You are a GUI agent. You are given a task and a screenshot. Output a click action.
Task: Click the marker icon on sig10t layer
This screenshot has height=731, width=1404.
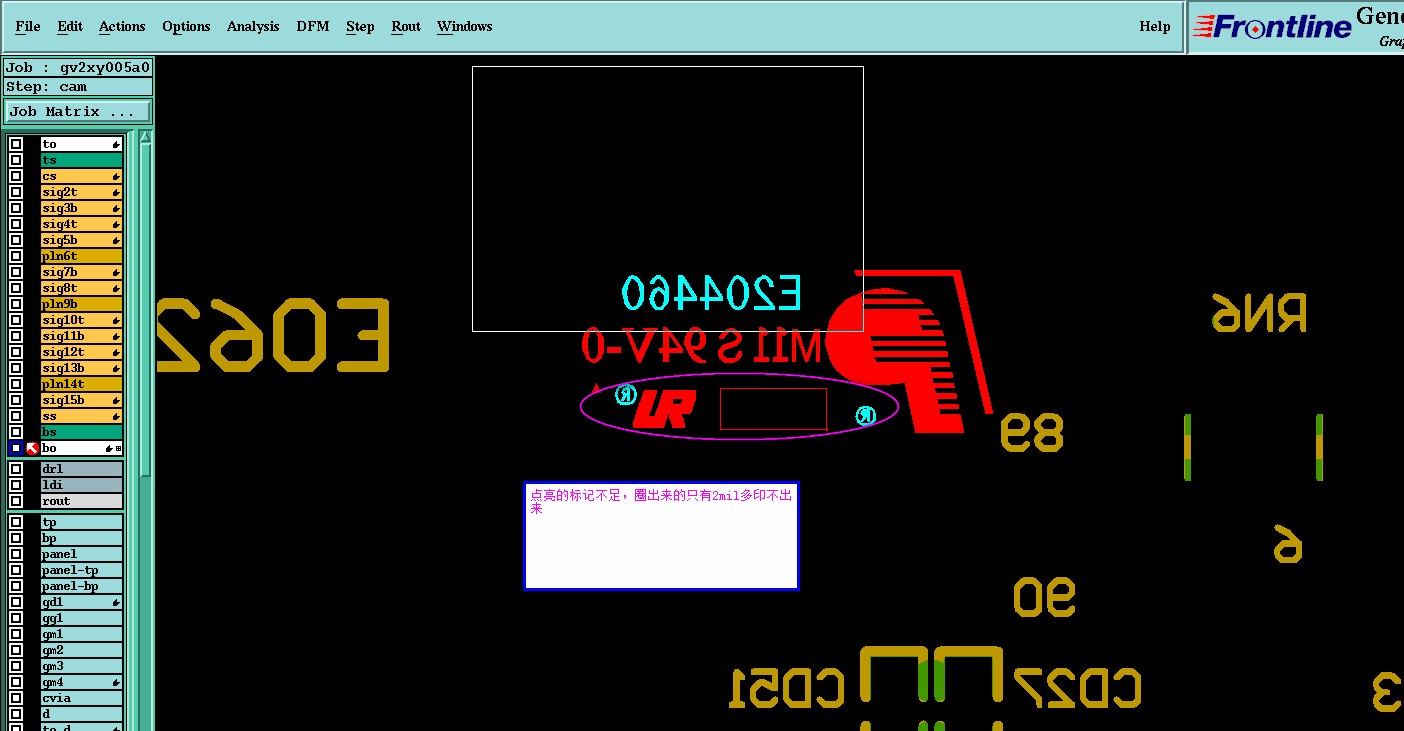point(116,320)
